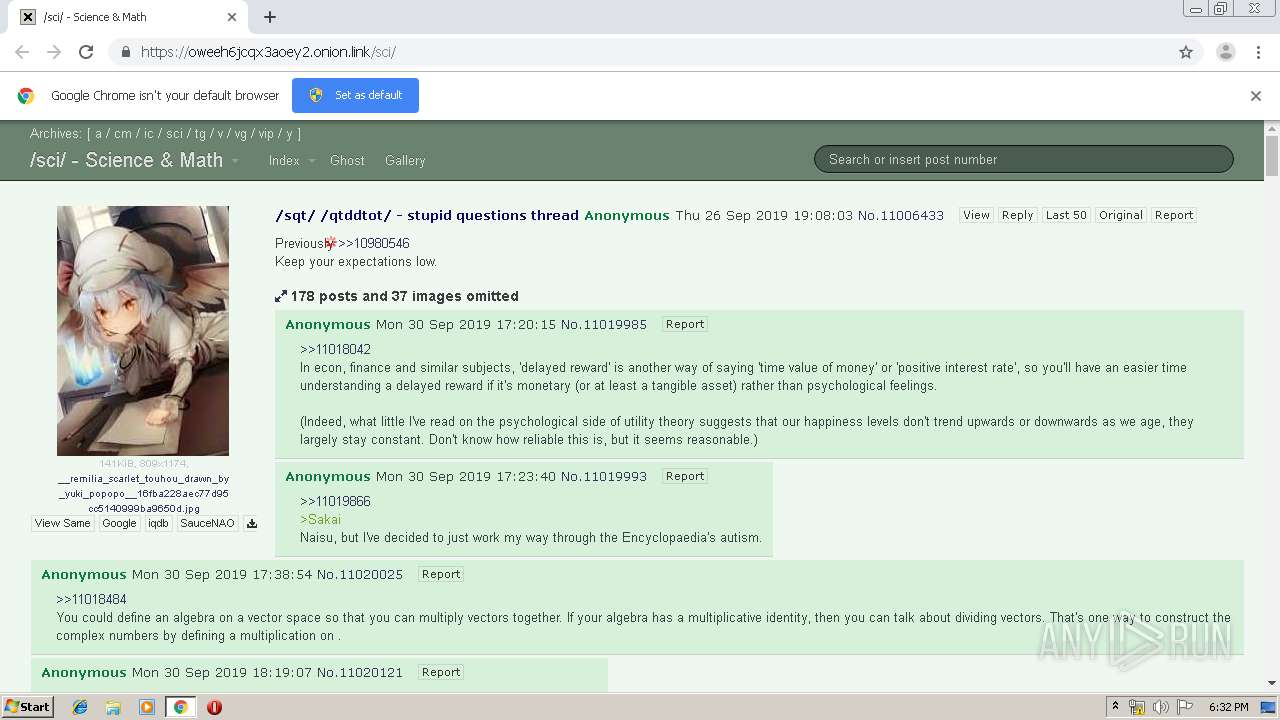Go to the 'vip' archive board
The height and width of the screenshot is (720, 1280).
[x=266, y=133]
